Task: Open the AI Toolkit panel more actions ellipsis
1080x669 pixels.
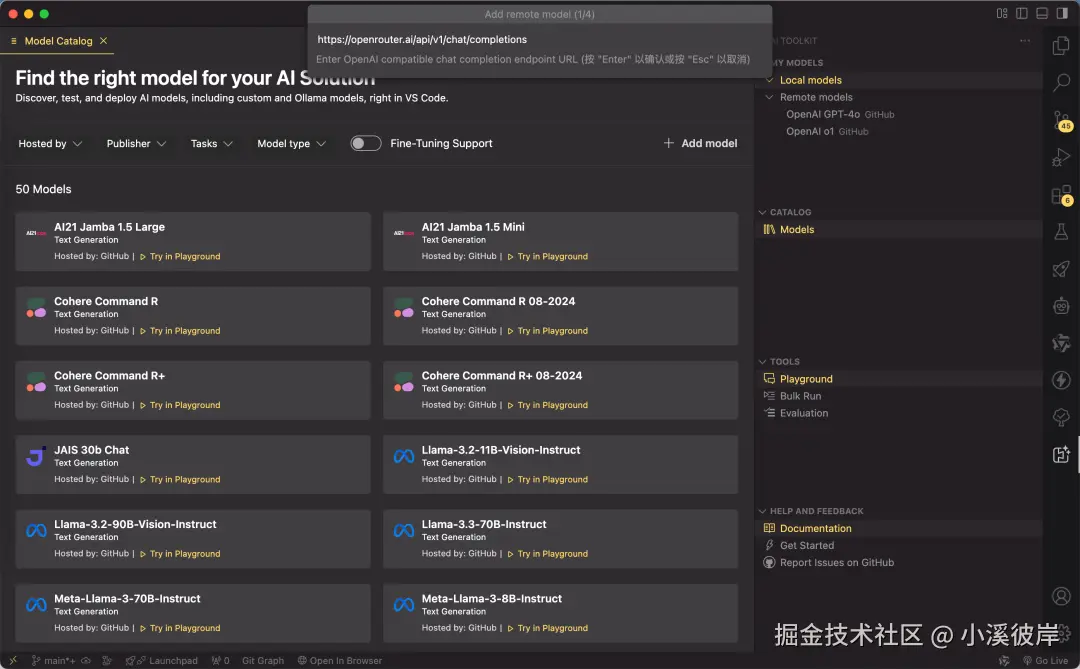Action: click(1025, 41)
